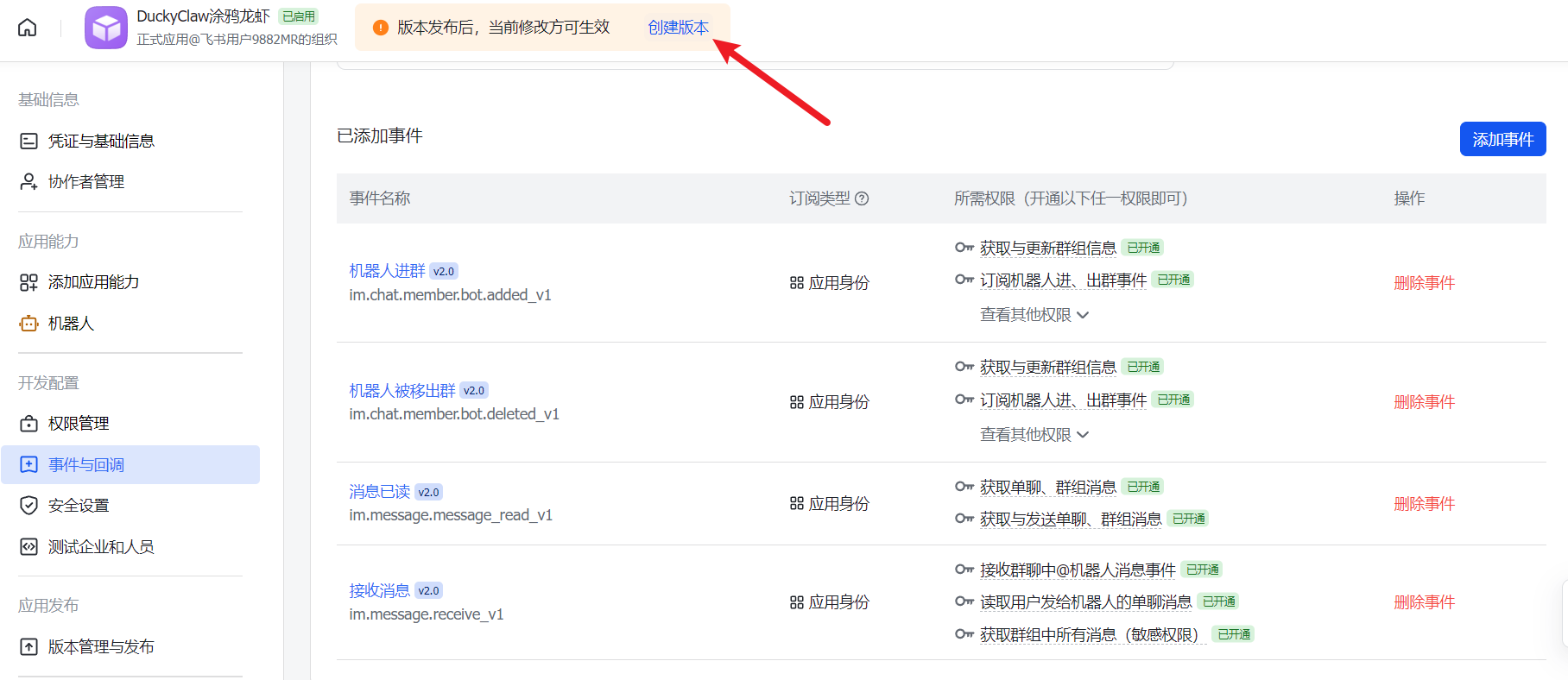Viewport: 1568px width, 680px height.
Task: Go to 版本管理与发布 menu item
Action: click(x=101, y=647)
